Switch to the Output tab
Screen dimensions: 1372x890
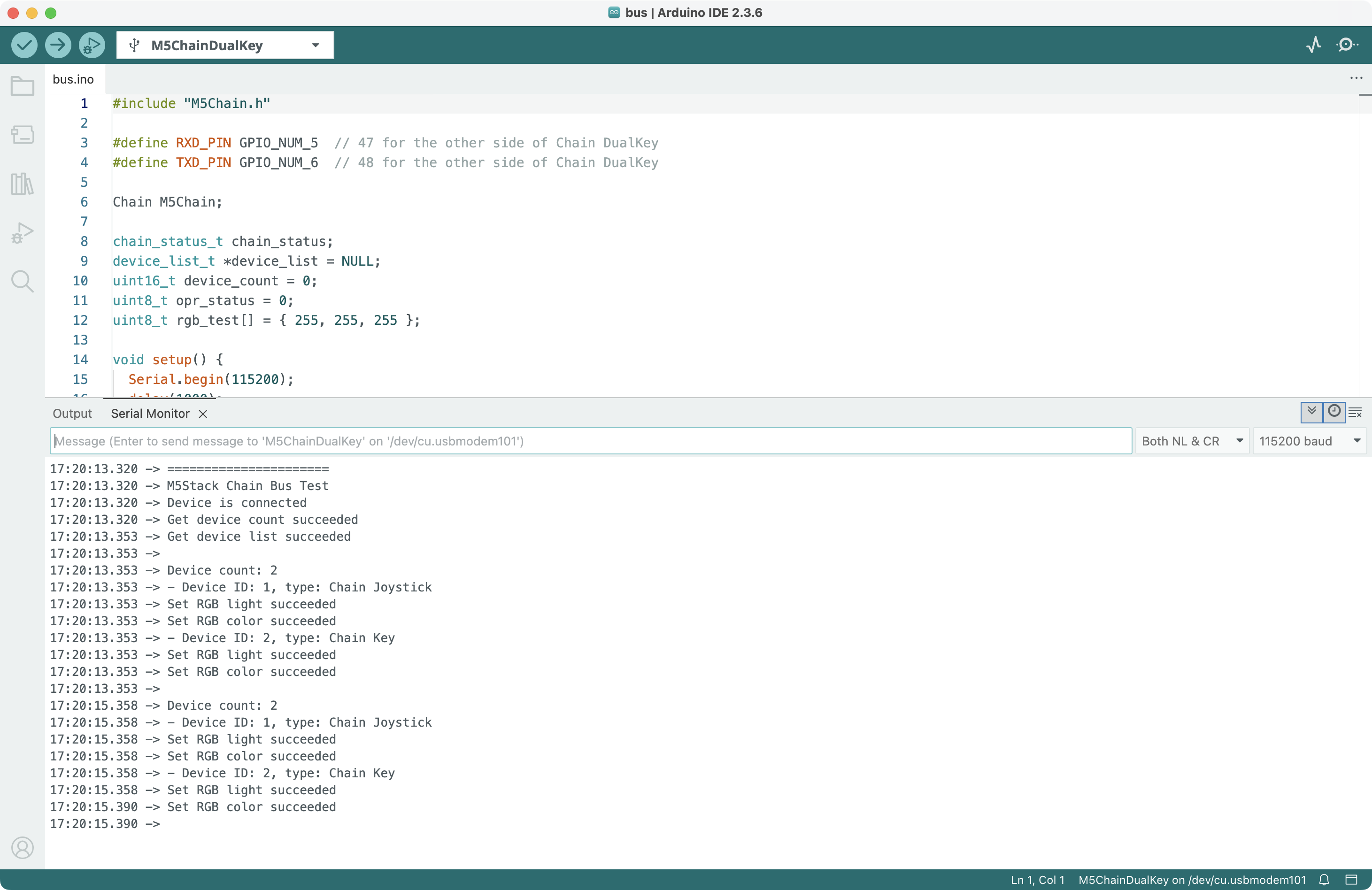point(72,413)
